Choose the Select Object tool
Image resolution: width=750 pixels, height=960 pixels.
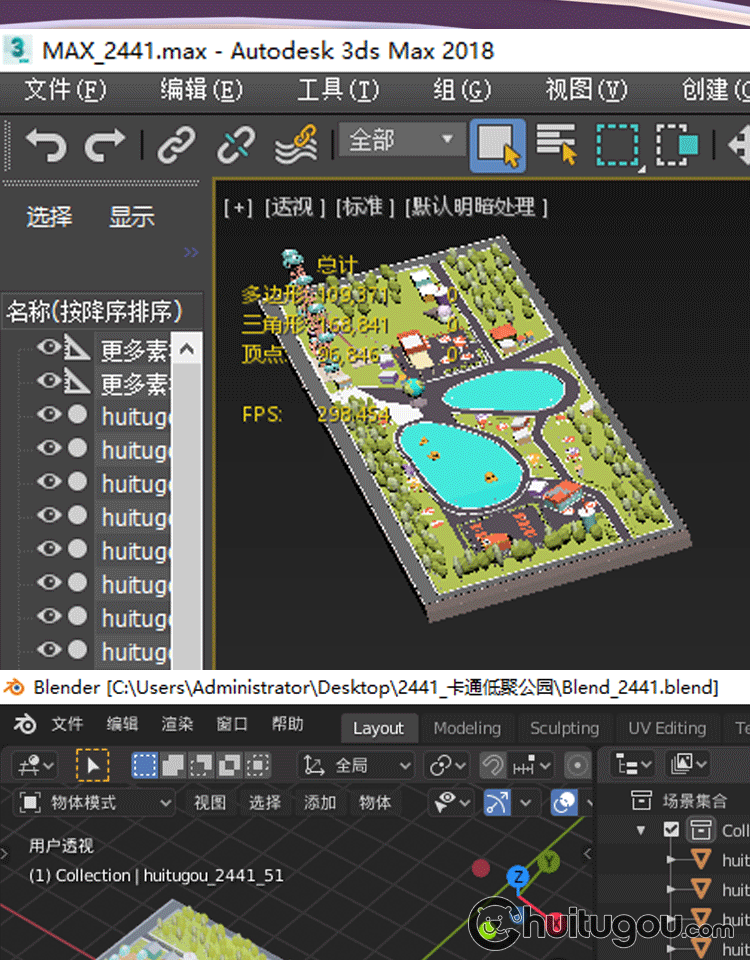point(499,145)
